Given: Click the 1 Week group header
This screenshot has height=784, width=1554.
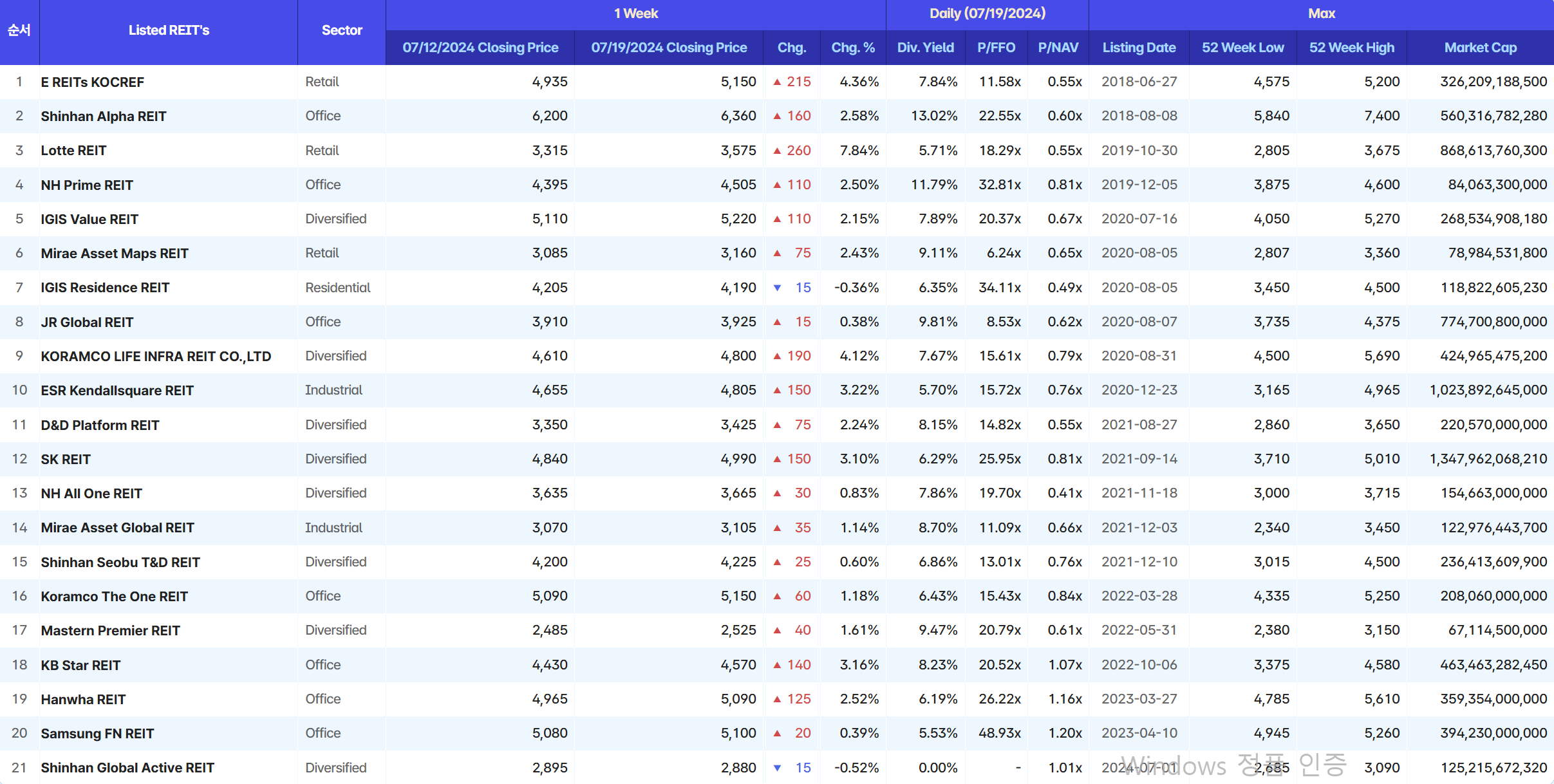Looking at the screenshot, I should (635, 14).
